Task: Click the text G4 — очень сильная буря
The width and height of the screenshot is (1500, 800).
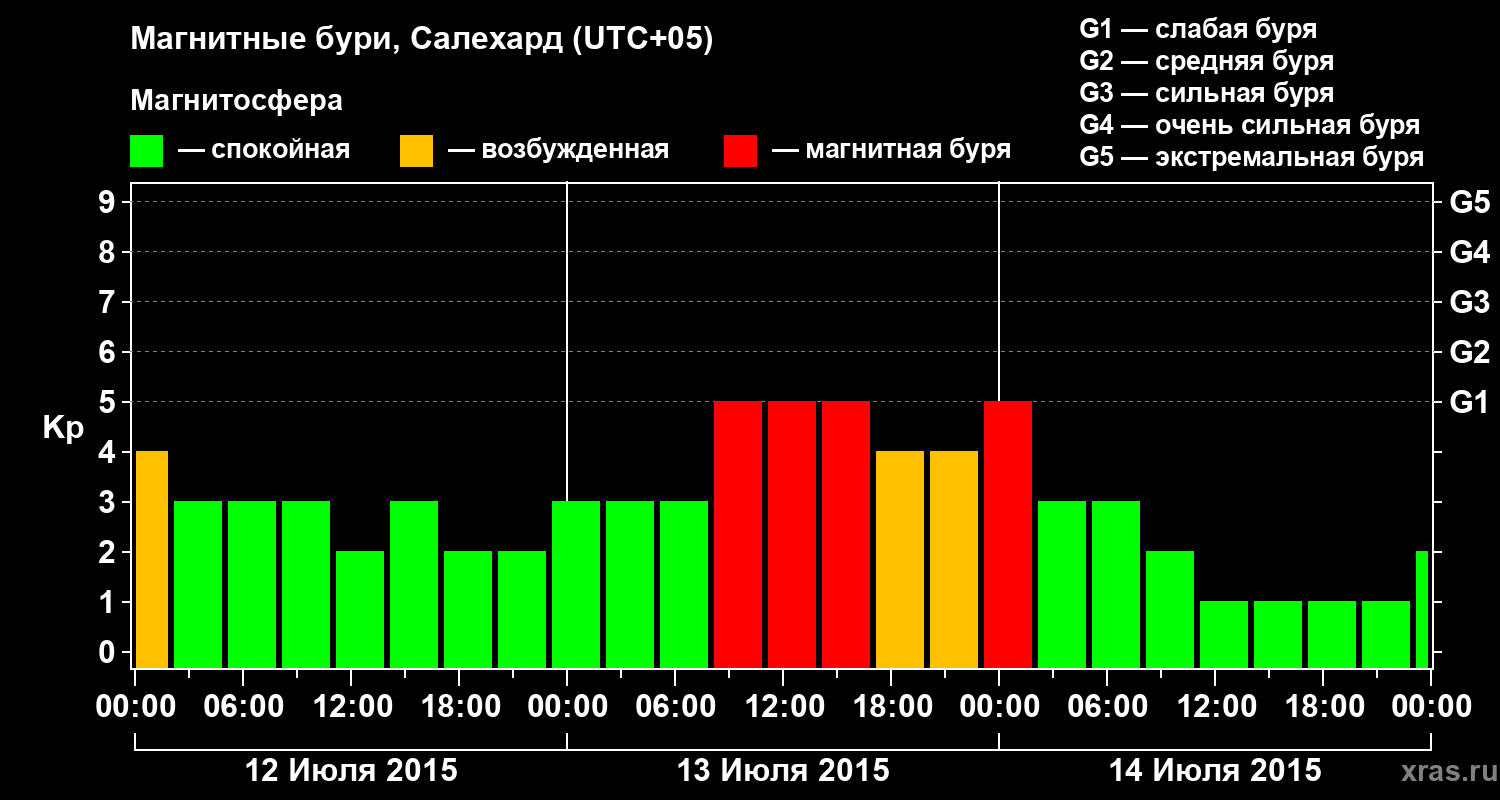Action: click(1249, 125)
